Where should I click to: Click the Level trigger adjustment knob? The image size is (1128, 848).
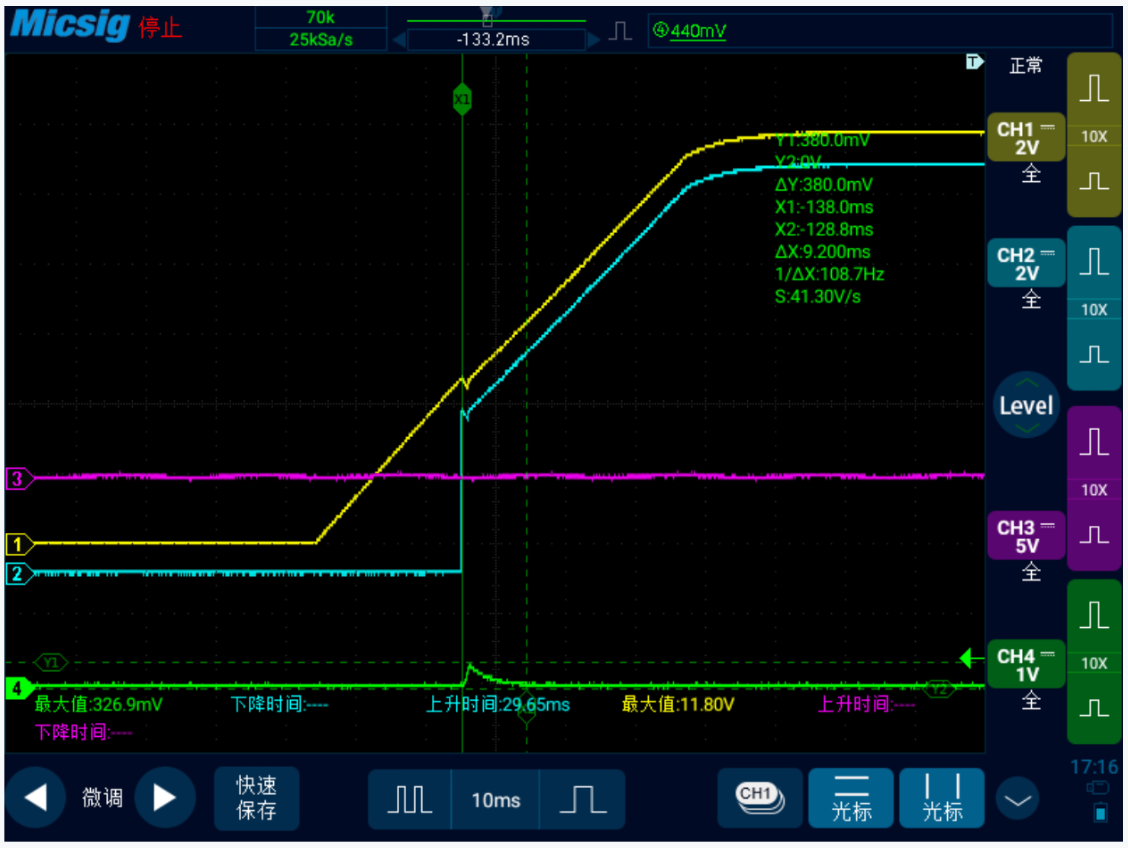(1026, 405)
